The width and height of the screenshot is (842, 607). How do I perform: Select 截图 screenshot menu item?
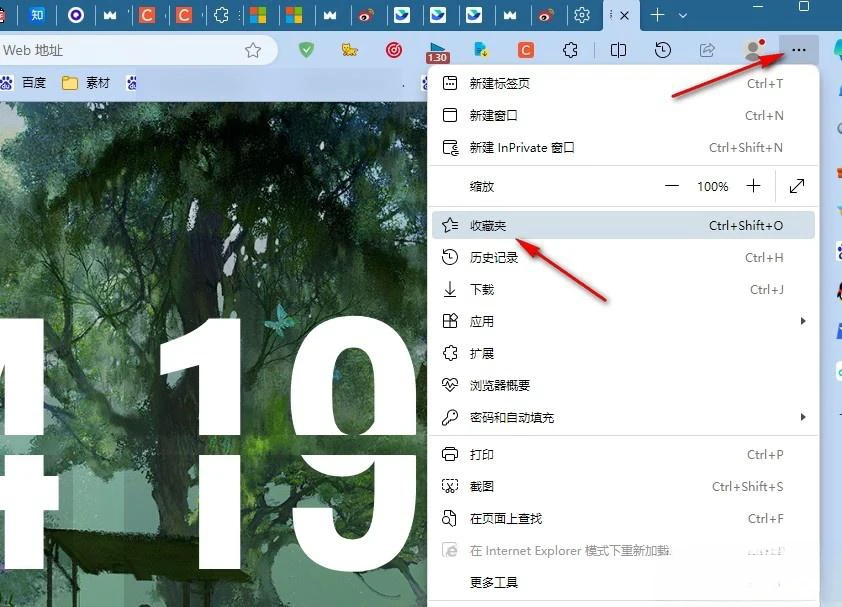623,487
